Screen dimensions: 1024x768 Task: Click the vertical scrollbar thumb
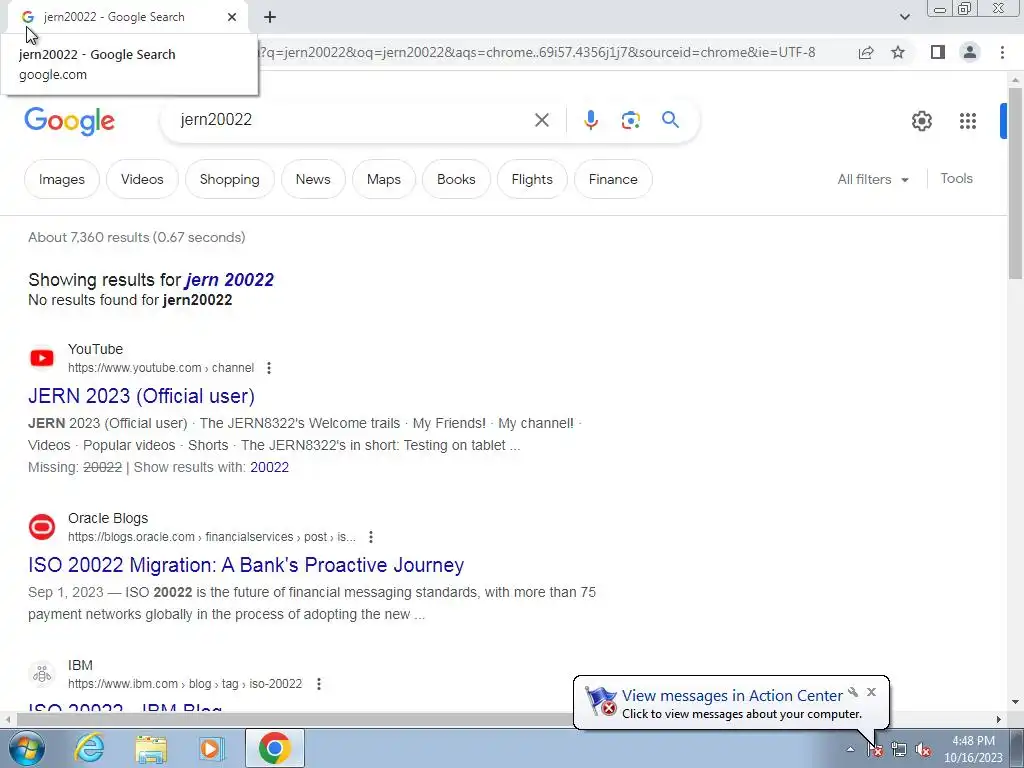pos(1016,183)
